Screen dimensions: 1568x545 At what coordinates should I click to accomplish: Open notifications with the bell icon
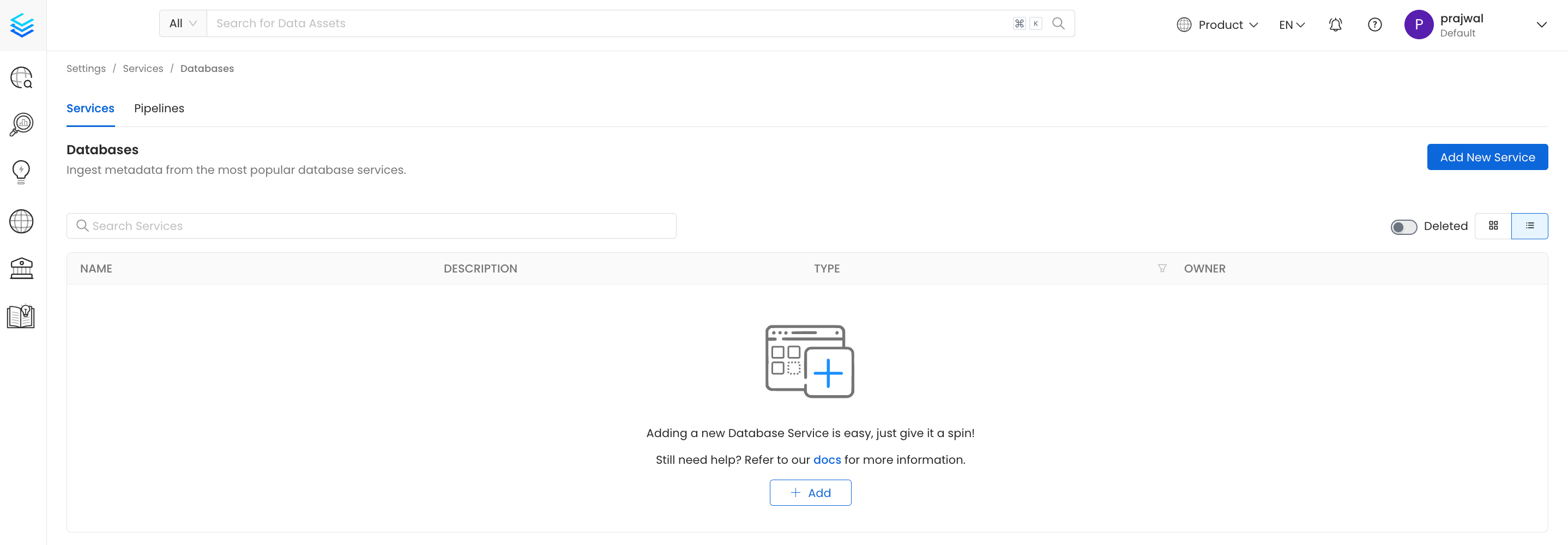pos(1335,25)
